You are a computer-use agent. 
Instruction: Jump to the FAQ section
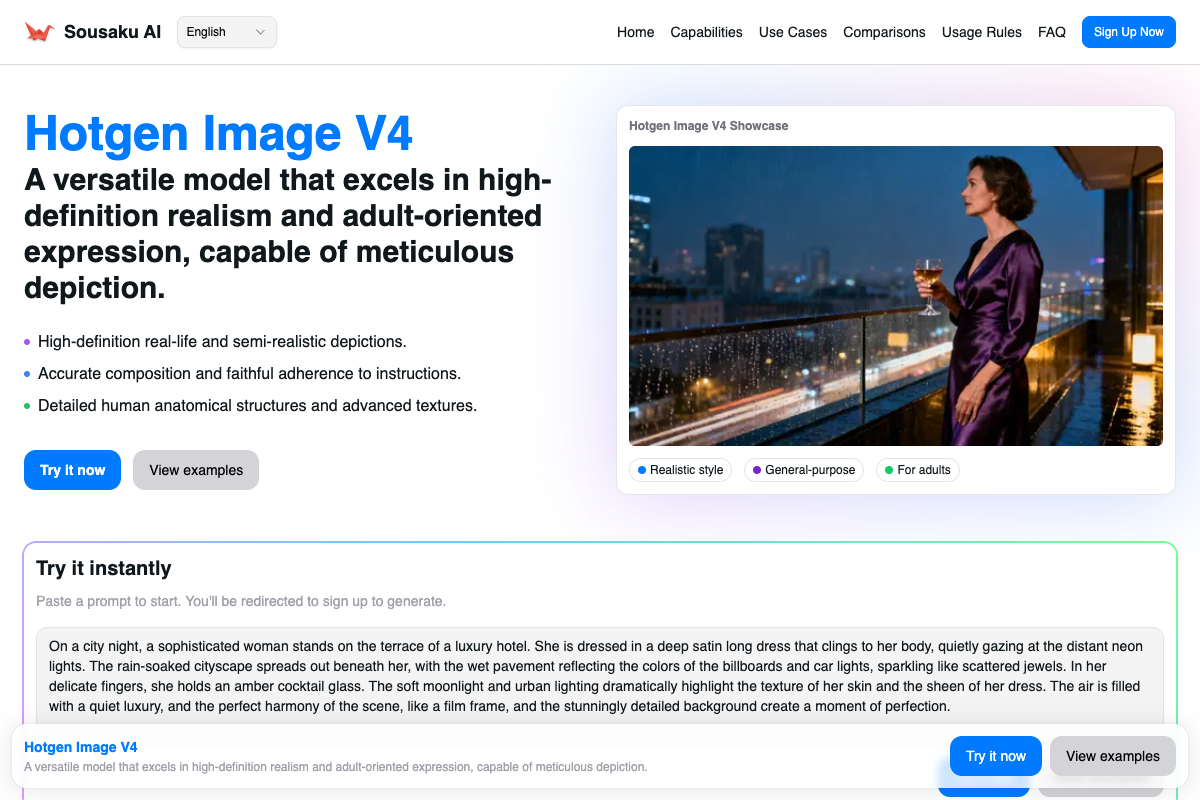point(1051,32)
